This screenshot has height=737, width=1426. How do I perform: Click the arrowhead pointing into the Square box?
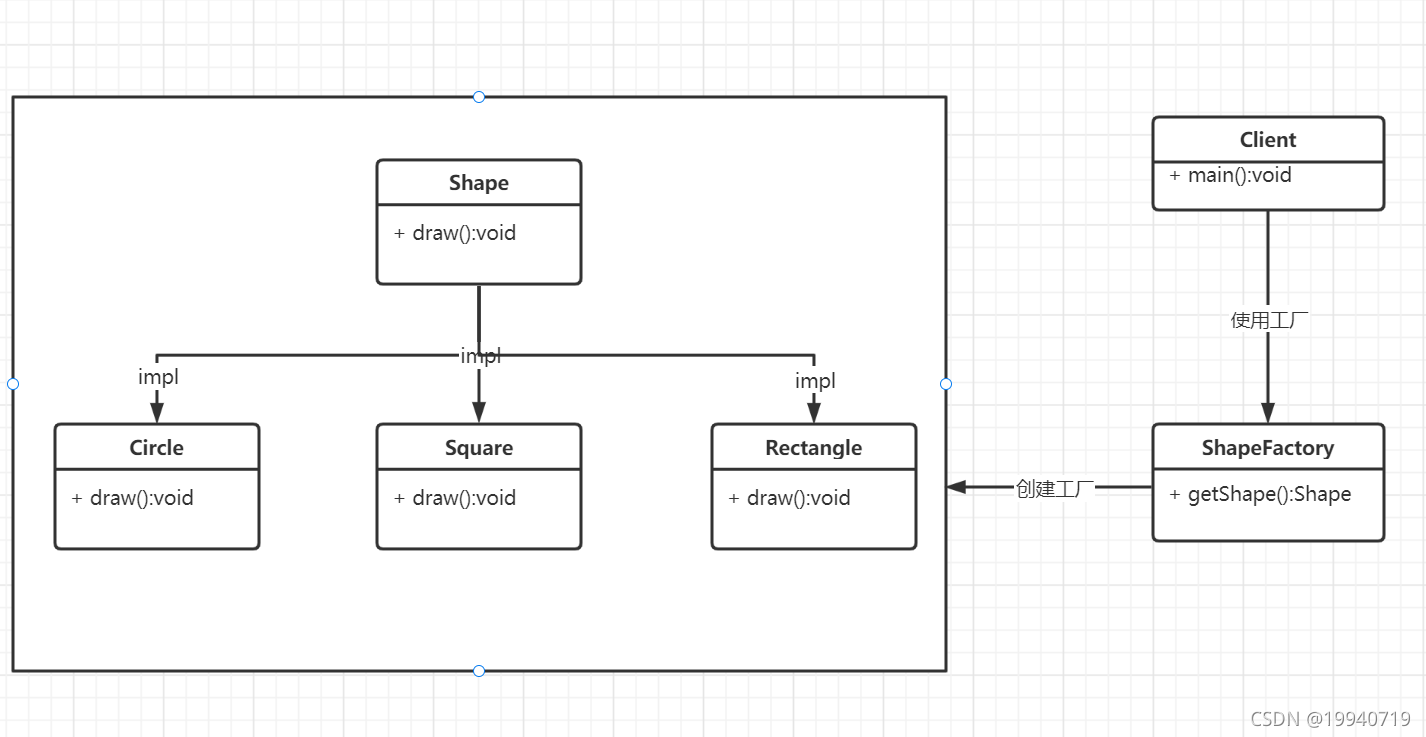(479, 412)
